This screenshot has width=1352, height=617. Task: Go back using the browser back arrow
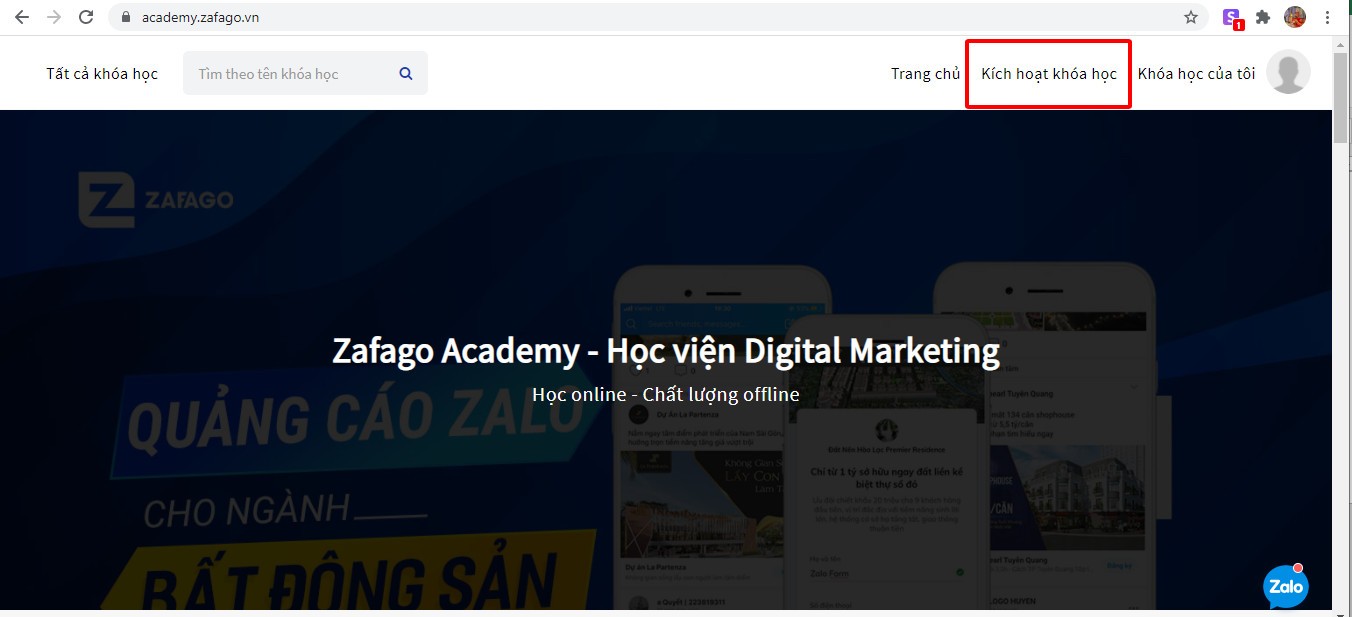[x=22, y=17]
